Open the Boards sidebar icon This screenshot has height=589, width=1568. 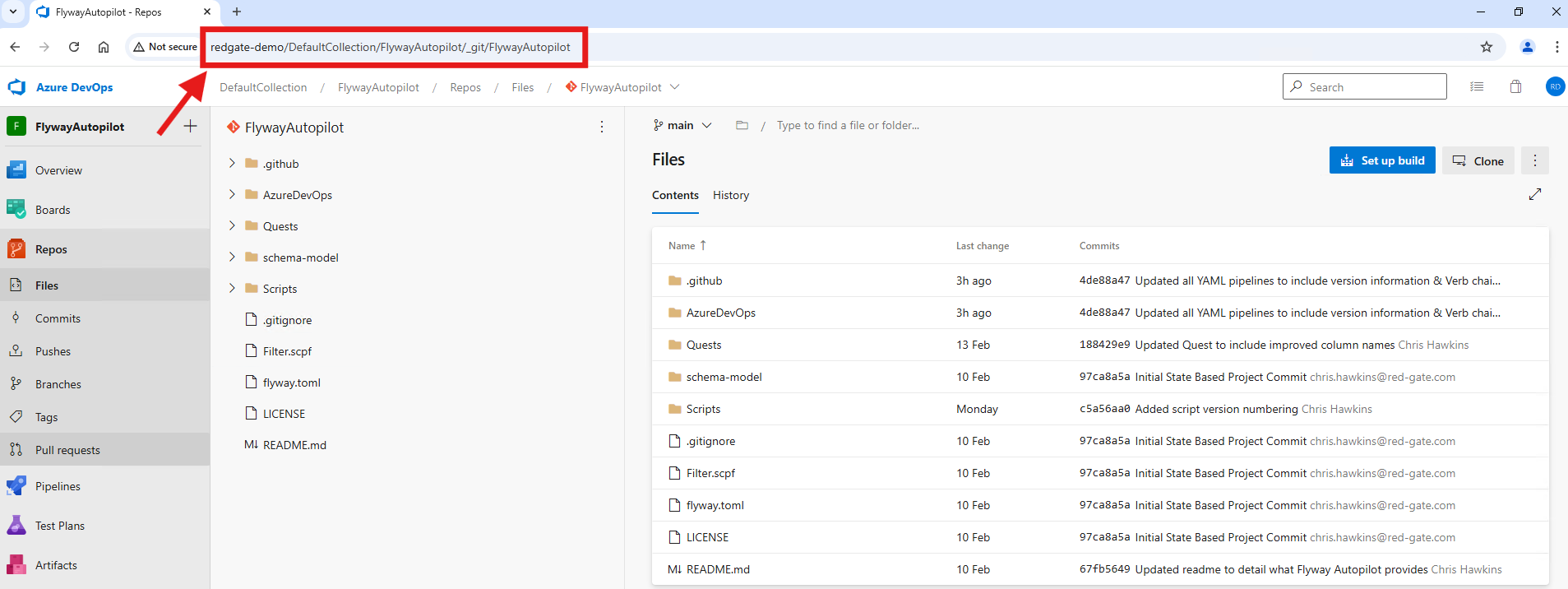click(16, 210)
